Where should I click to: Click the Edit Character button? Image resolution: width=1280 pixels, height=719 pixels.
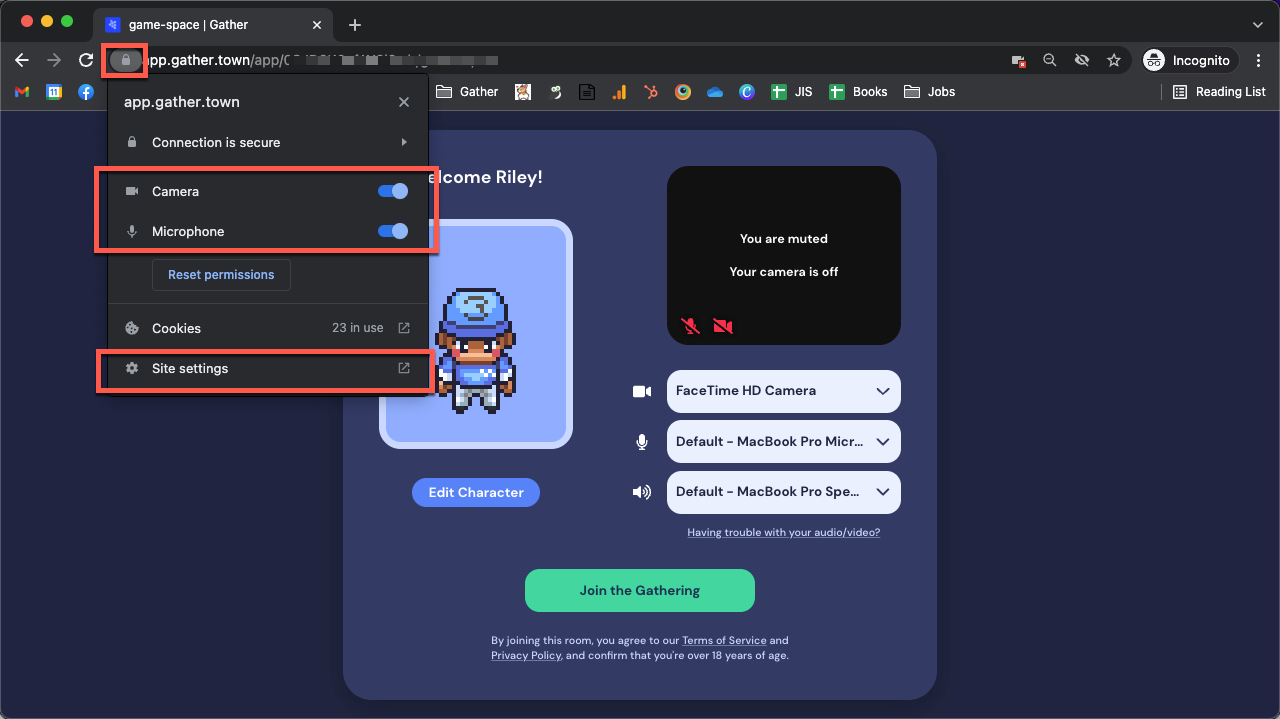tap(476, 492)
